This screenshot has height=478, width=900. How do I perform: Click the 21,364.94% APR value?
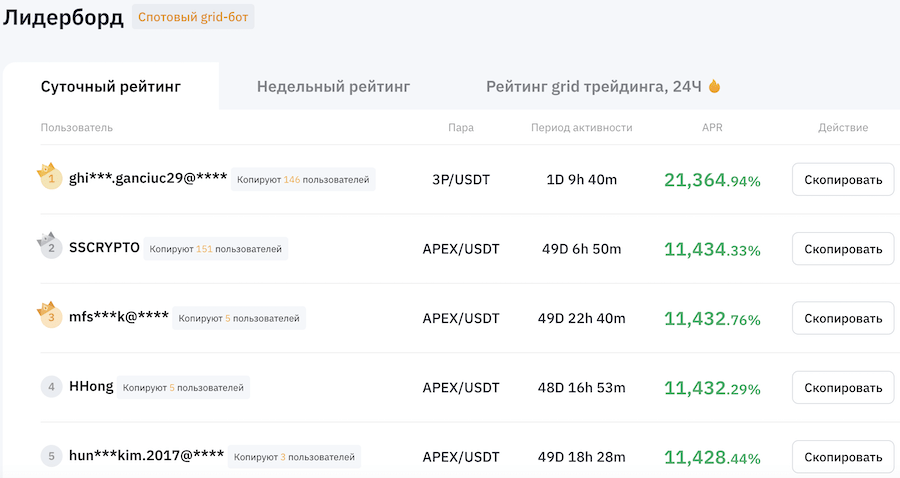(x=712, y=180)
